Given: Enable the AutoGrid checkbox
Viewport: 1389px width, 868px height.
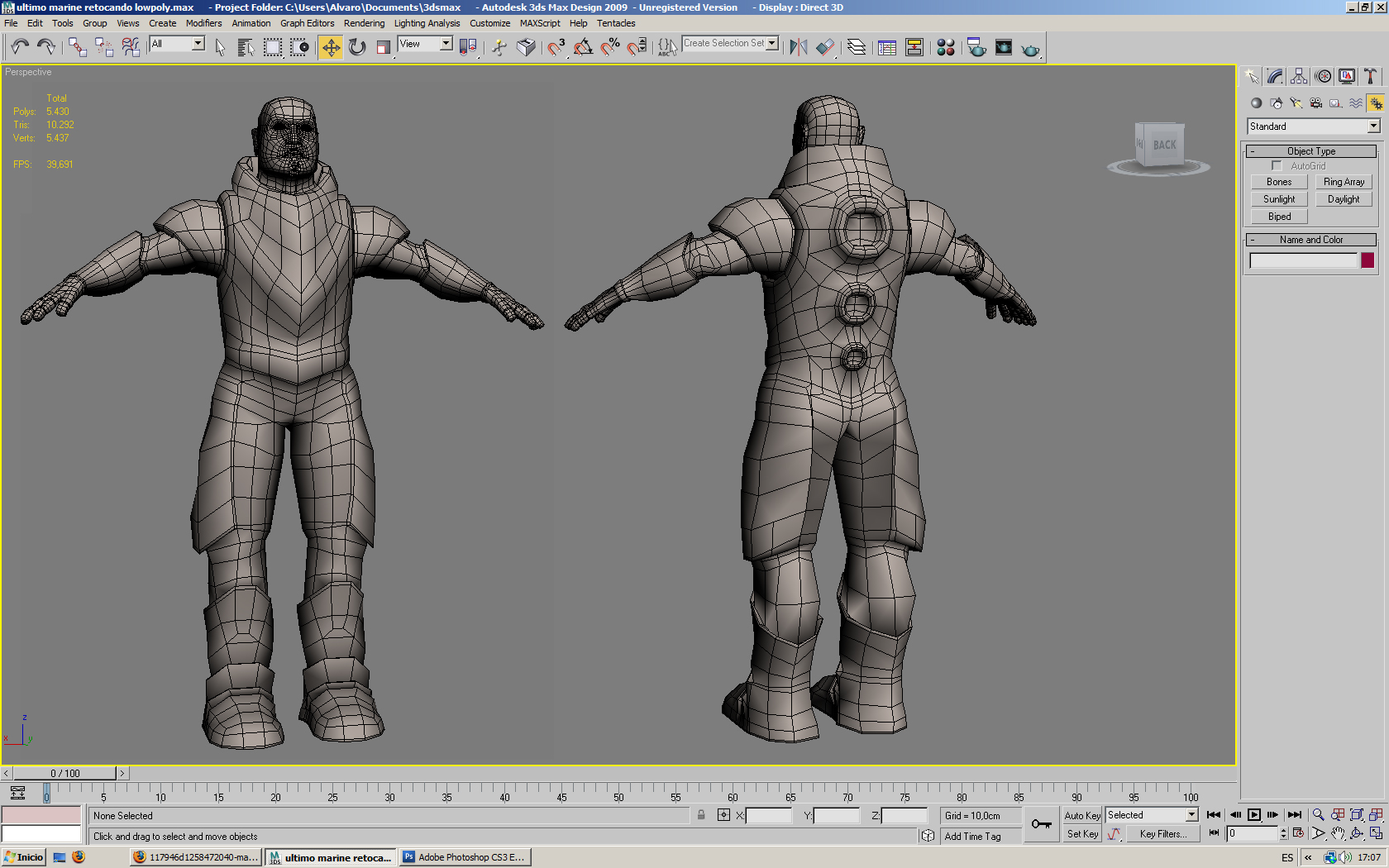Looking at the screenshot, I should 1277,166.
